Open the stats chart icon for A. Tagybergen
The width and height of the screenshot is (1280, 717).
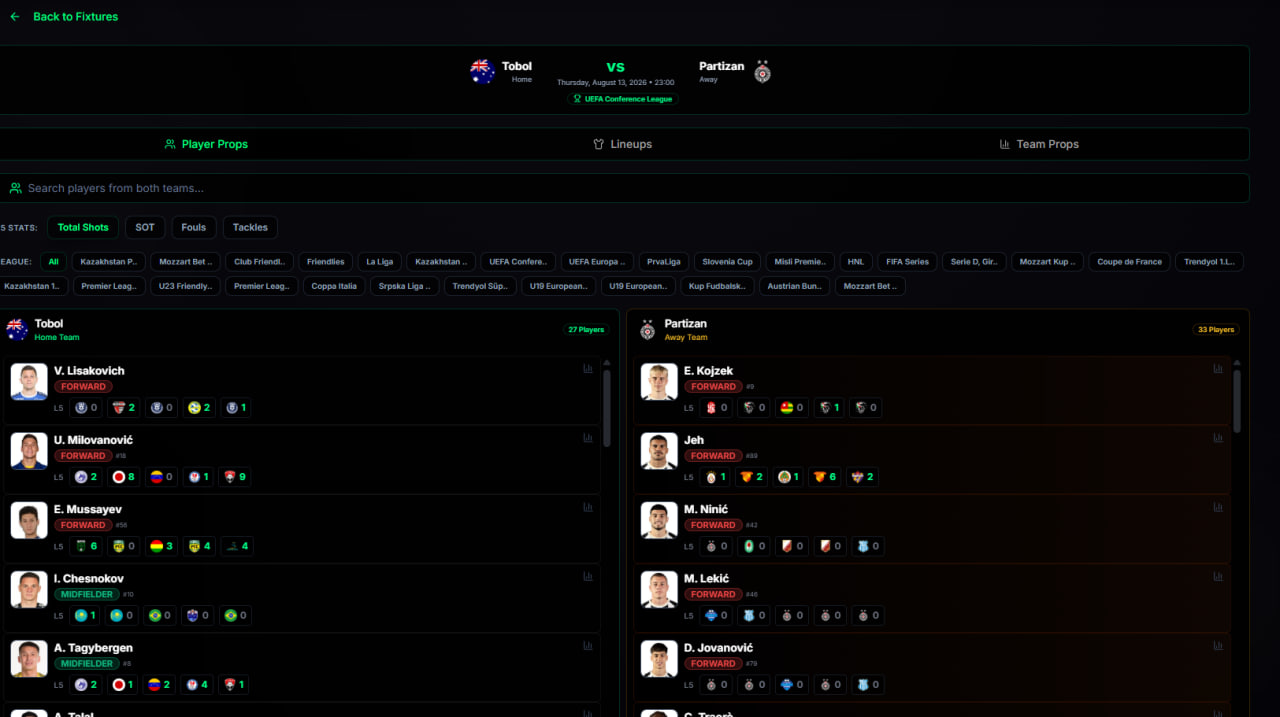[x=588, y=645]
